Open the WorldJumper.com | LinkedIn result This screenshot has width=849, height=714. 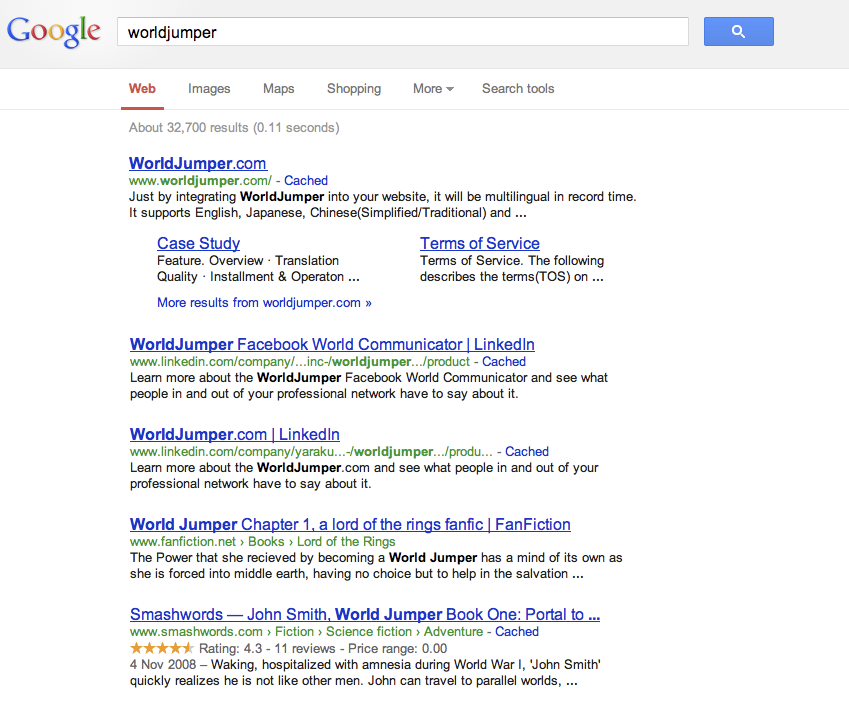234,434
